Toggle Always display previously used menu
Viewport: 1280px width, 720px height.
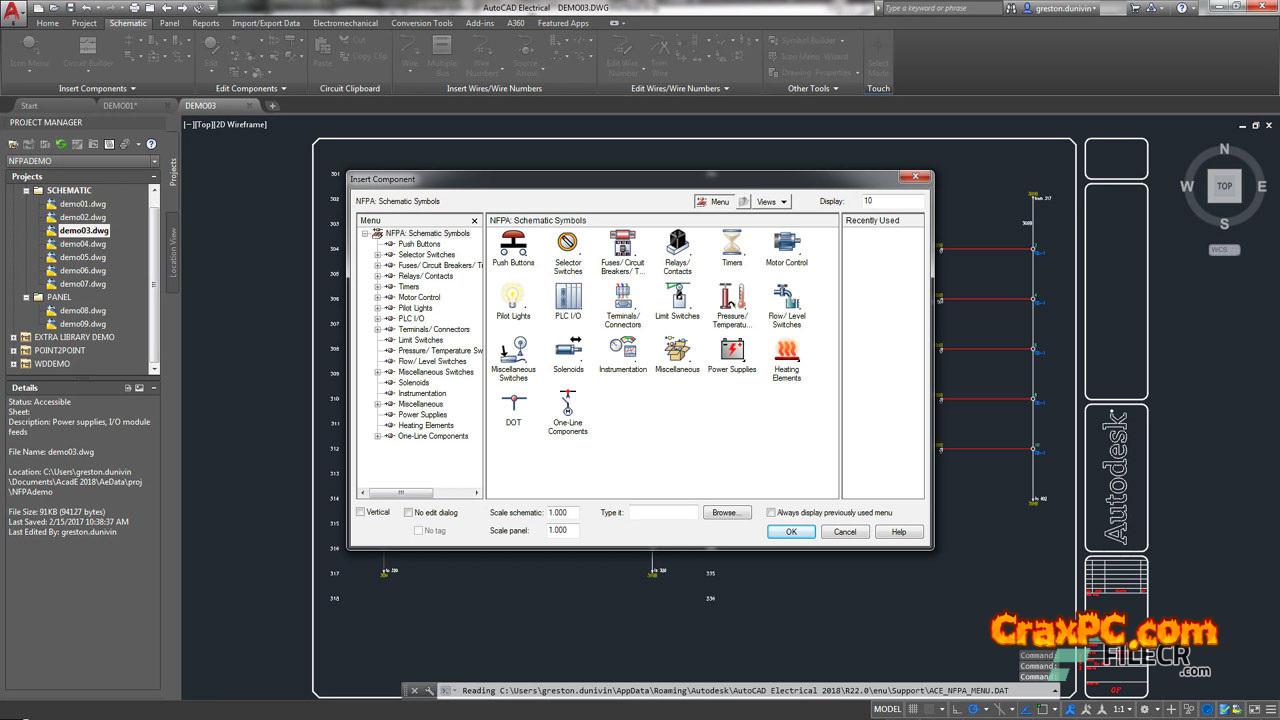[x=771, y=512]
